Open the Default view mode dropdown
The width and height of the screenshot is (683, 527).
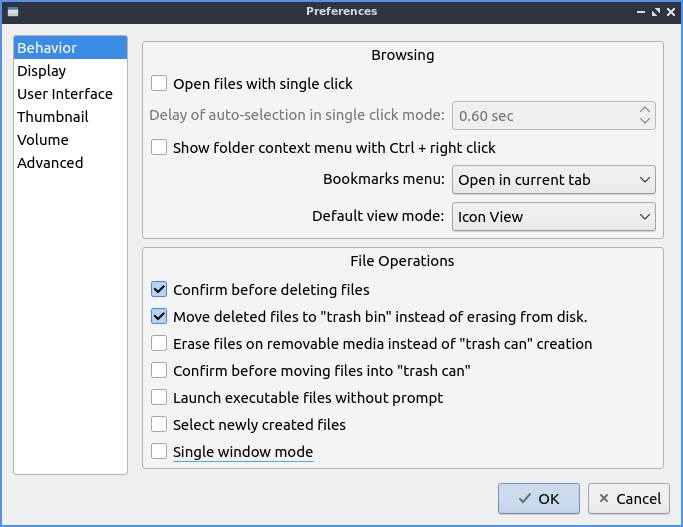point(554,216)
